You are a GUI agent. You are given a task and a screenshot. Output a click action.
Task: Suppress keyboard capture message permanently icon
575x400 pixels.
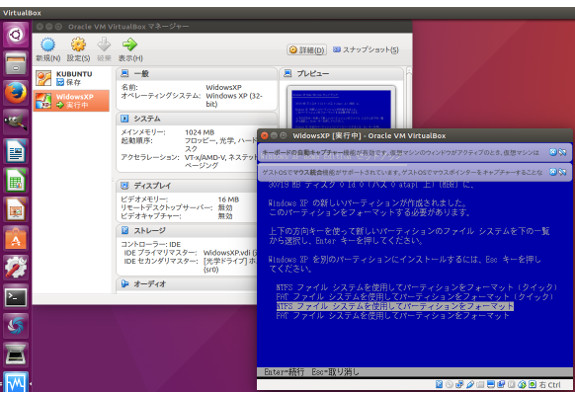(x=562, y=152)
